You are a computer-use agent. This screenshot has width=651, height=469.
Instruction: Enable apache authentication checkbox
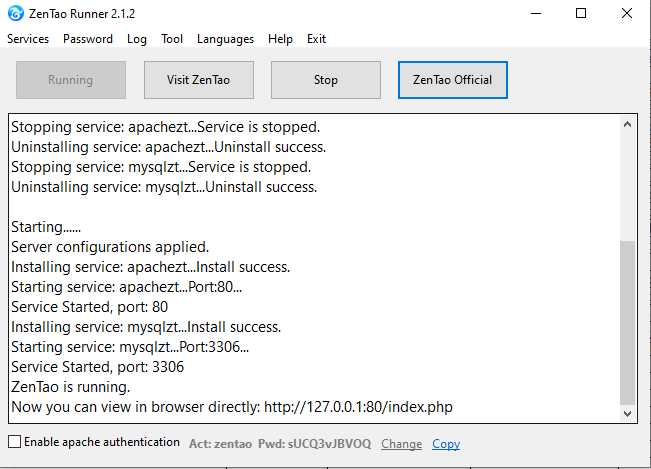tap(14, 442)
